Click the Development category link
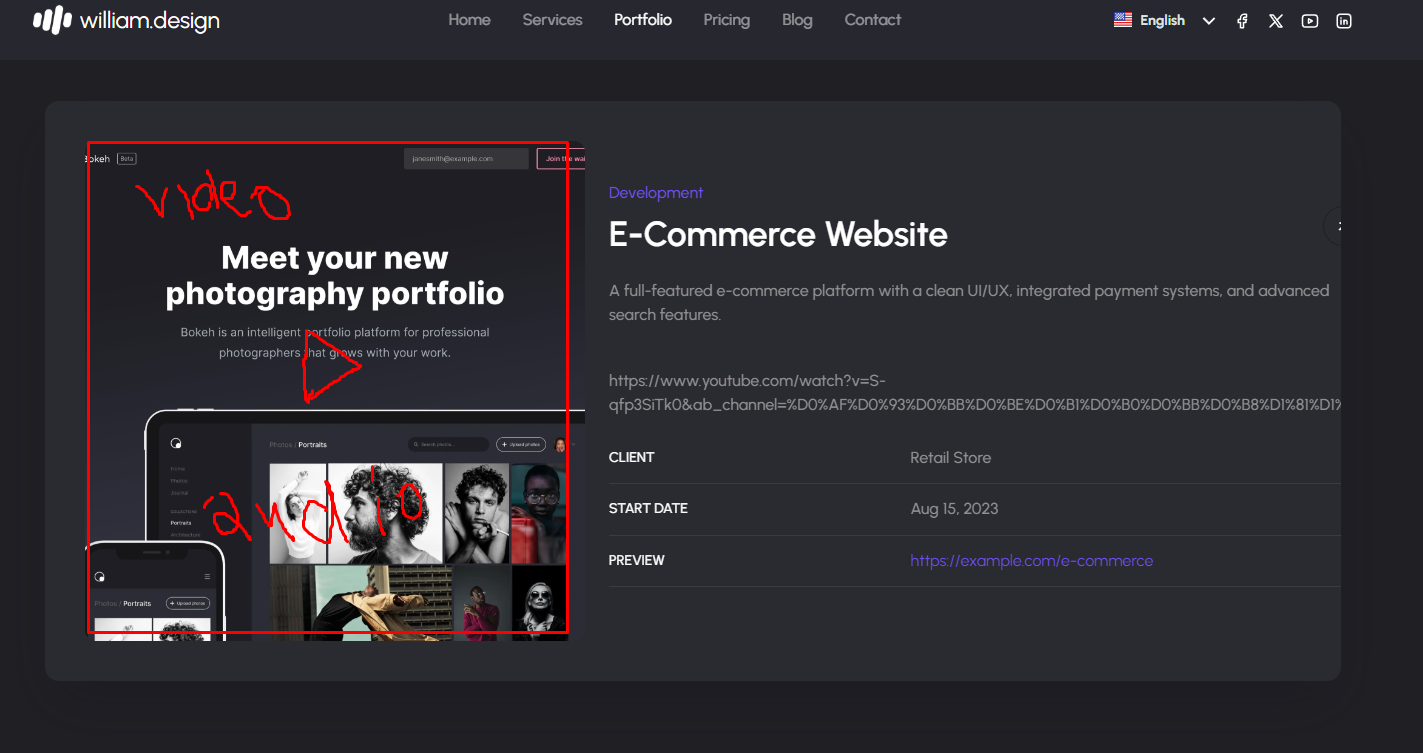1423x753 pixels. pos(656,193)
